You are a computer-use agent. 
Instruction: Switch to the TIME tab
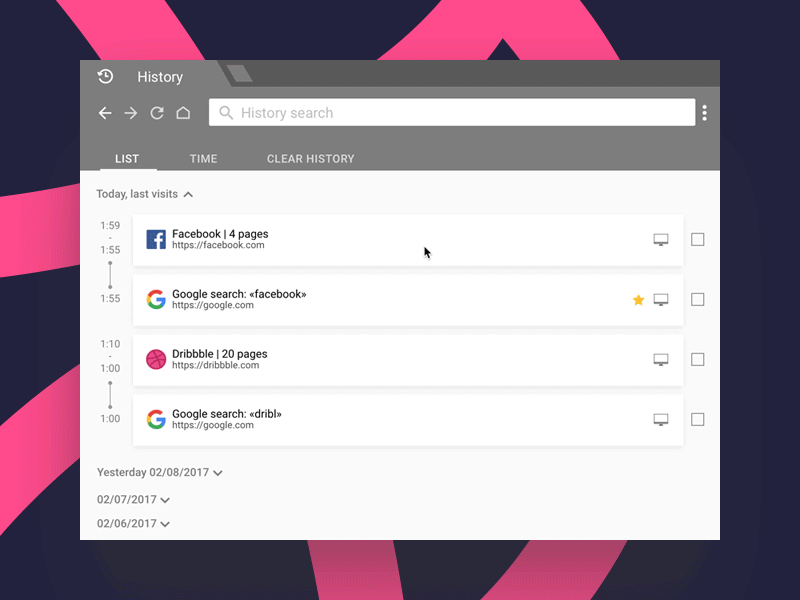[203, 159]
